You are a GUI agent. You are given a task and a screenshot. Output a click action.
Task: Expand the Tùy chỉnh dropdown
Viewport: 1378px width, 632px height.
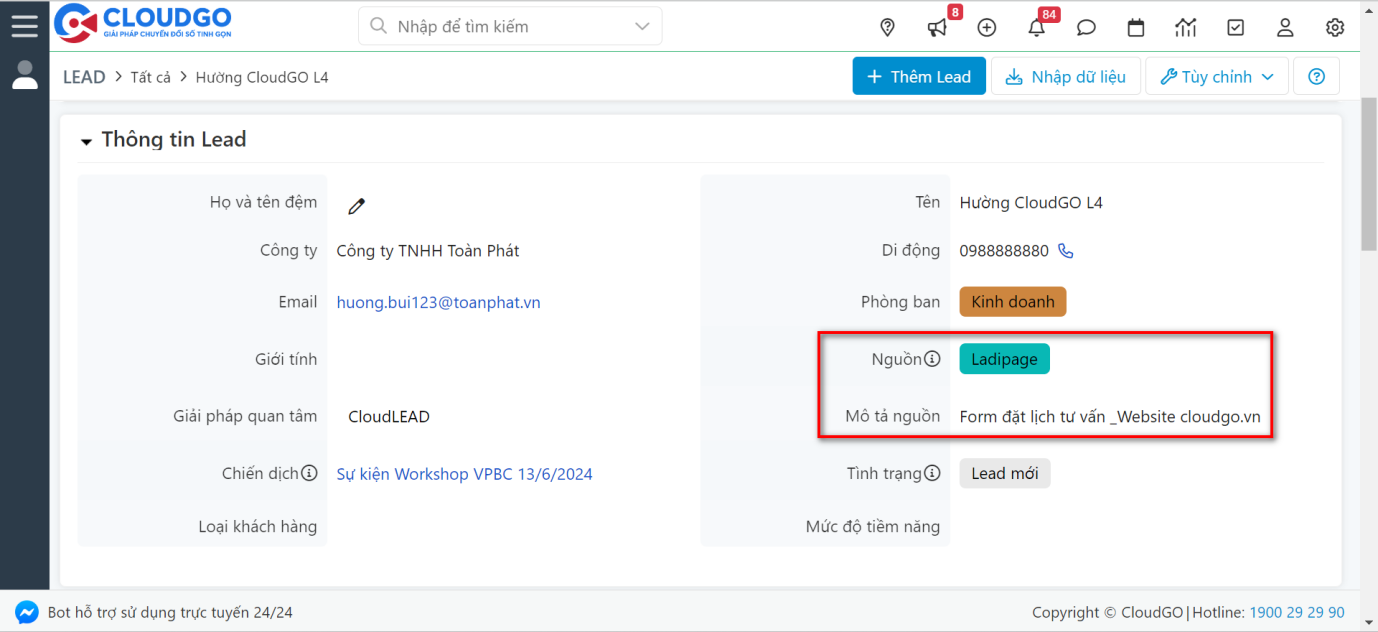[1216, 76]
